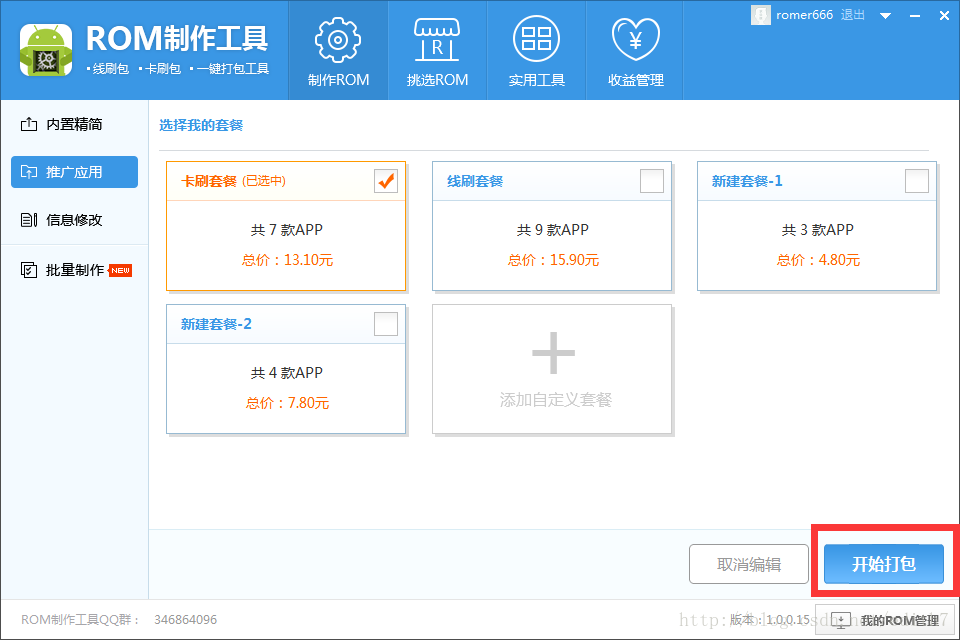Click the Android ROM tool logo
The image size is (960, 640).
[x=46, y=50]
